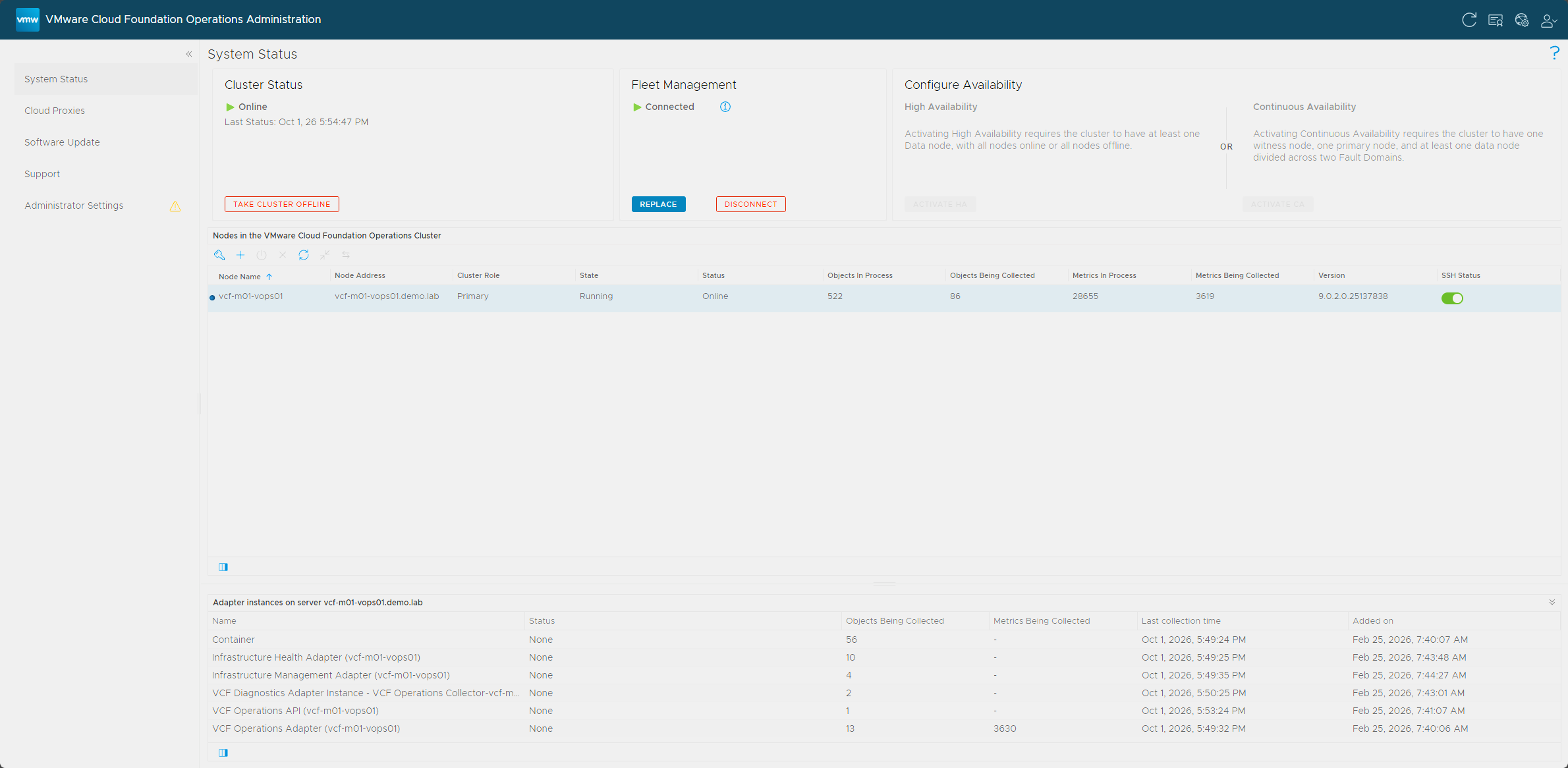Open Support in sidebar

[x=106, y=174]
